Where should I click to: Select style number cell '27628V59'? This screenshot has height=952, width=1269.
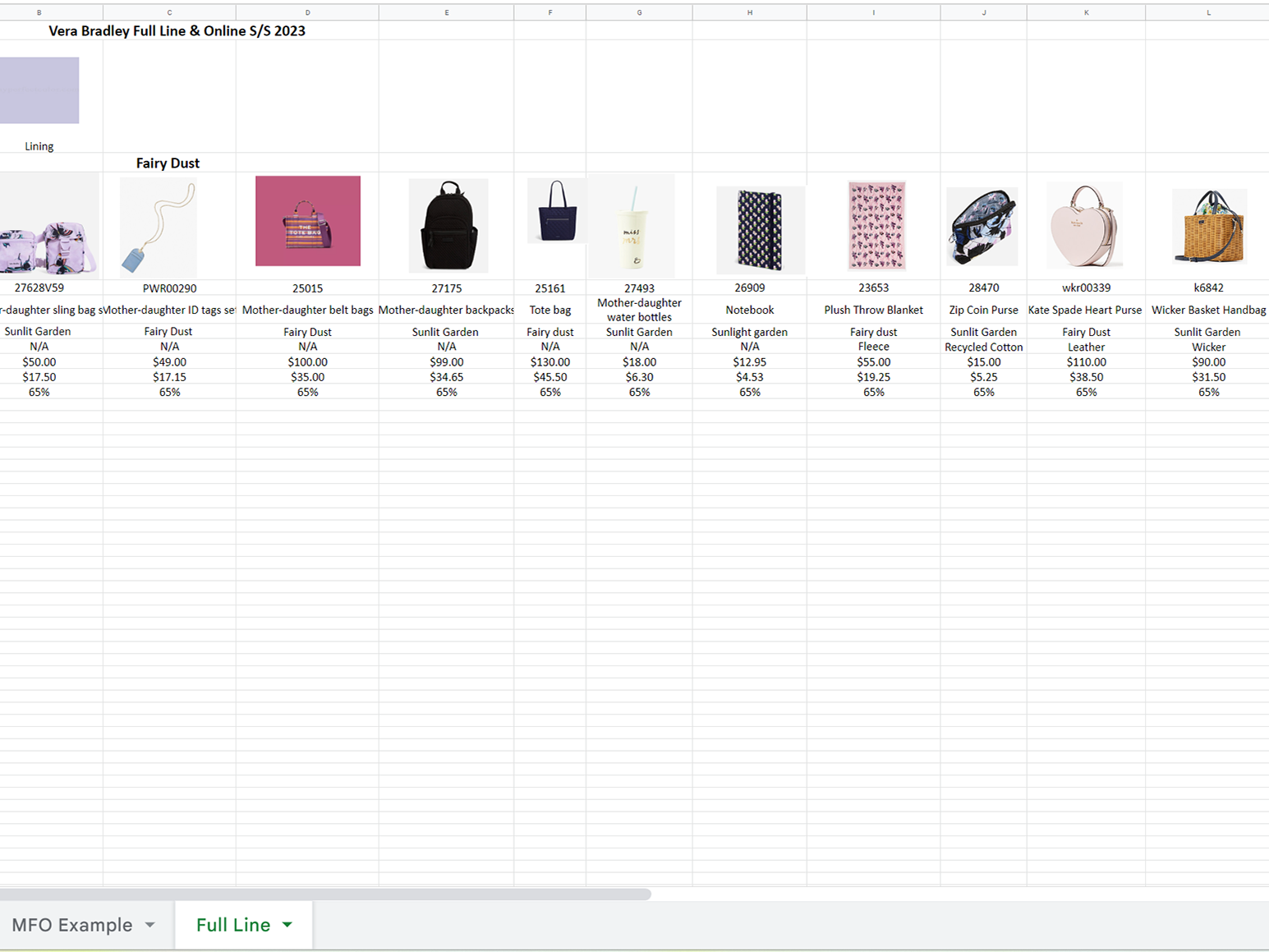[x=39, y=287]
